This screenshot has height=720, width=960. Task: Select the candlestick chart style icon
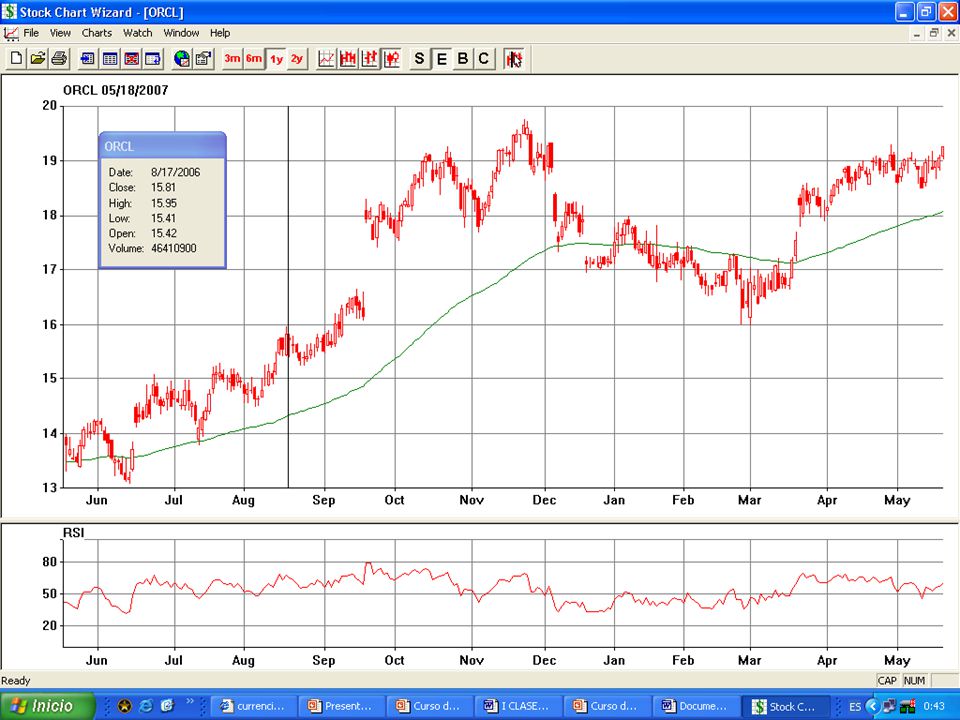coord(391,59)
